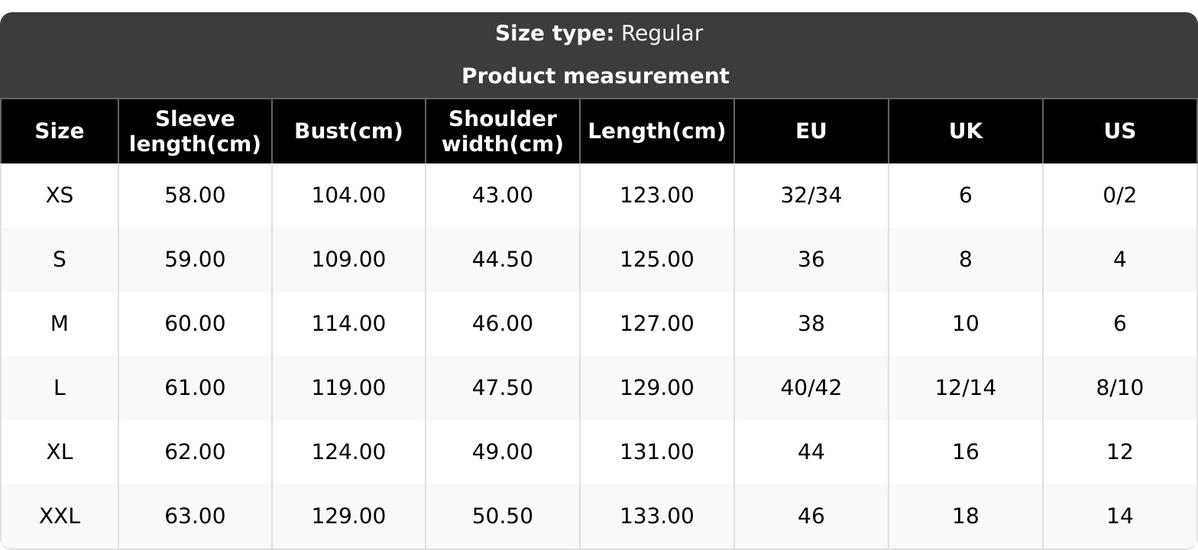Viewport: 1198px width, 550px height.
Task: Select the 62.00 sleeve length cell
Action: [195, 452]
